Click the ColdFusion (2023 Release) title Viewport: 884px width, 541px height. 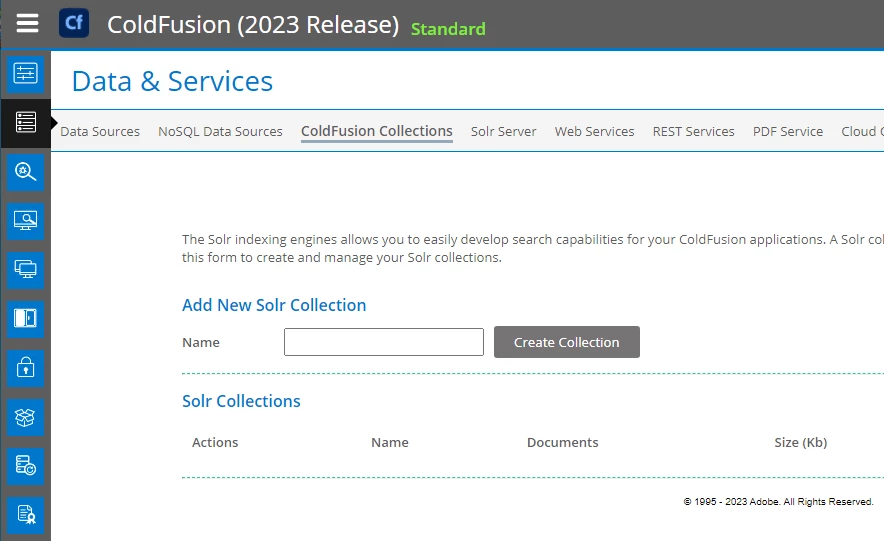(253, 25)
